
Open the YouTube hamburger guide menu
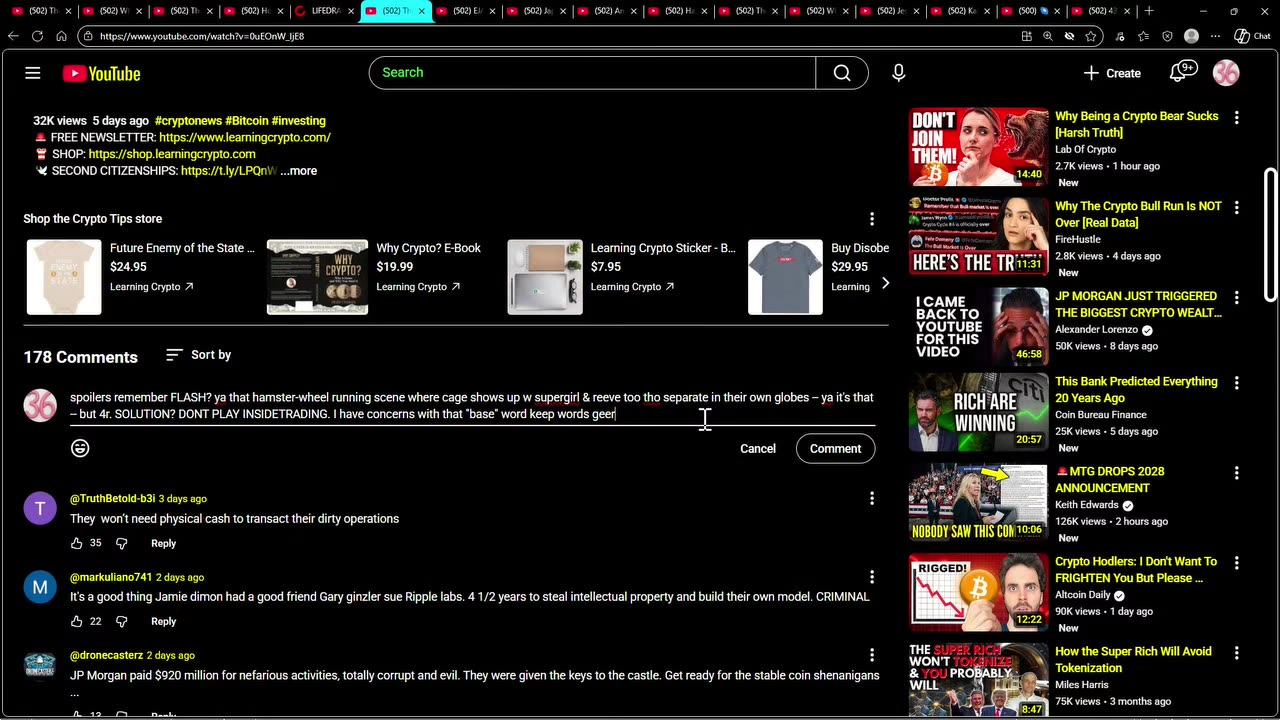(x=33, y=73)
